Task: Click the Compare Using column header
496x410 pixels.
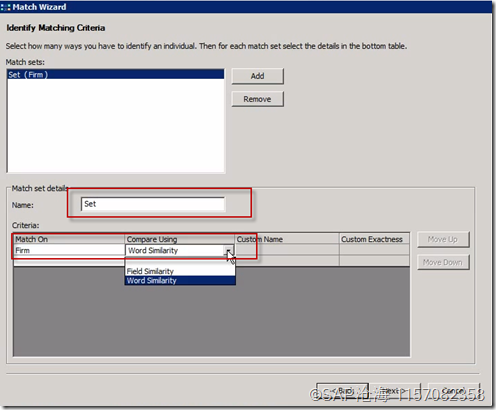Action: [x=180, y=239]
